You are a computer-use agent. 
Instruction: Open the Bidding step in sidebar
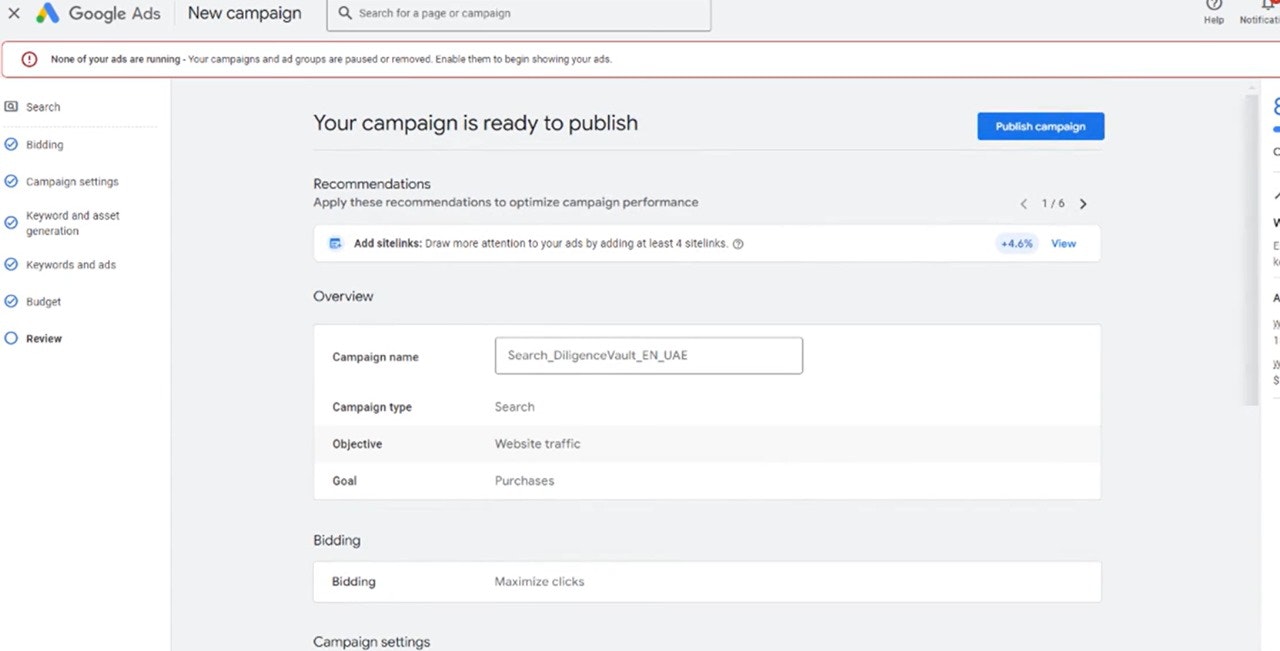pyautogui.click(x=44, y=145)
